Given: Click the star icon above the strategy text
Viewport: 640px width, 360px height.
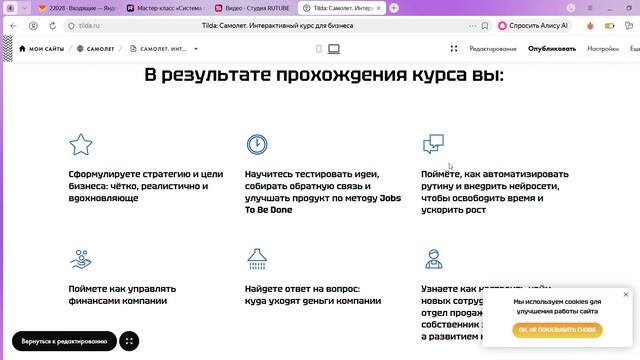Looking at the screenshot, I should [81, 144].
